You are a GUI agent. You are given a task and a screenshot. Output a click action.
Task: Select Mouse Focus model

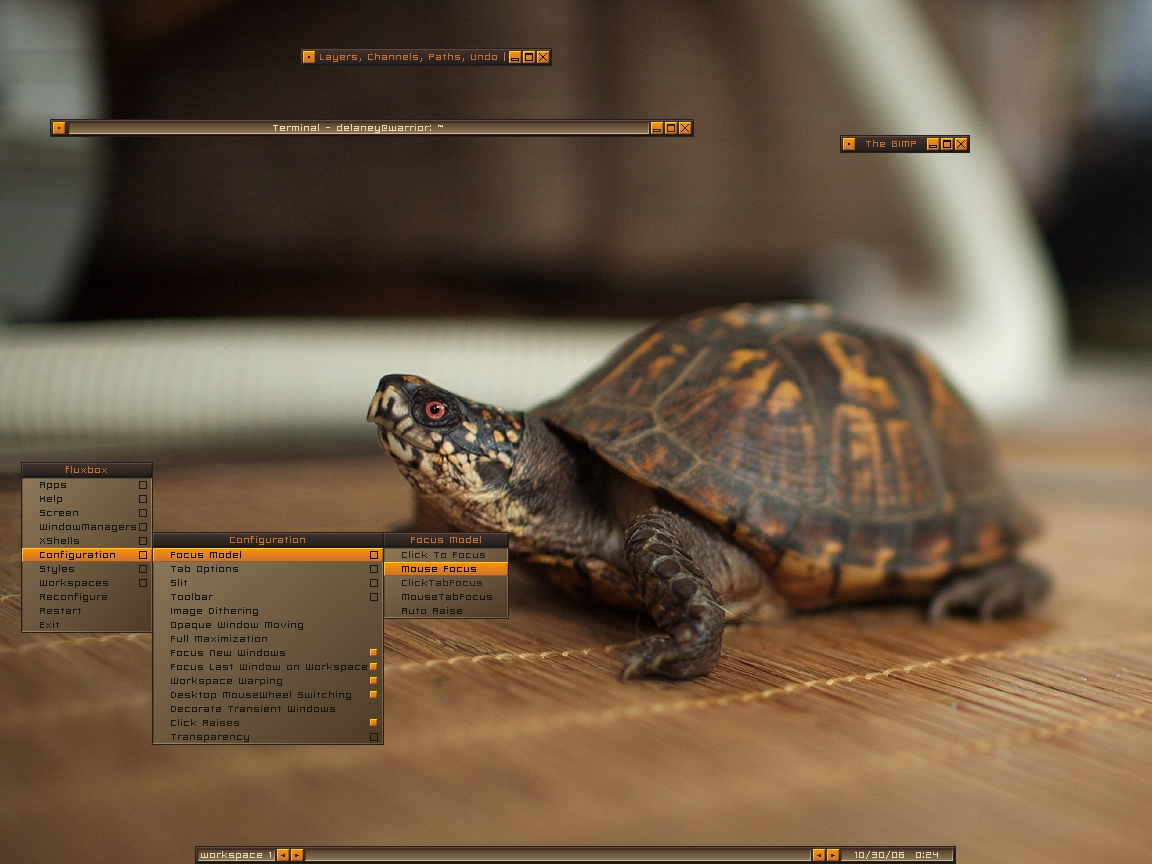click(446, 569)
